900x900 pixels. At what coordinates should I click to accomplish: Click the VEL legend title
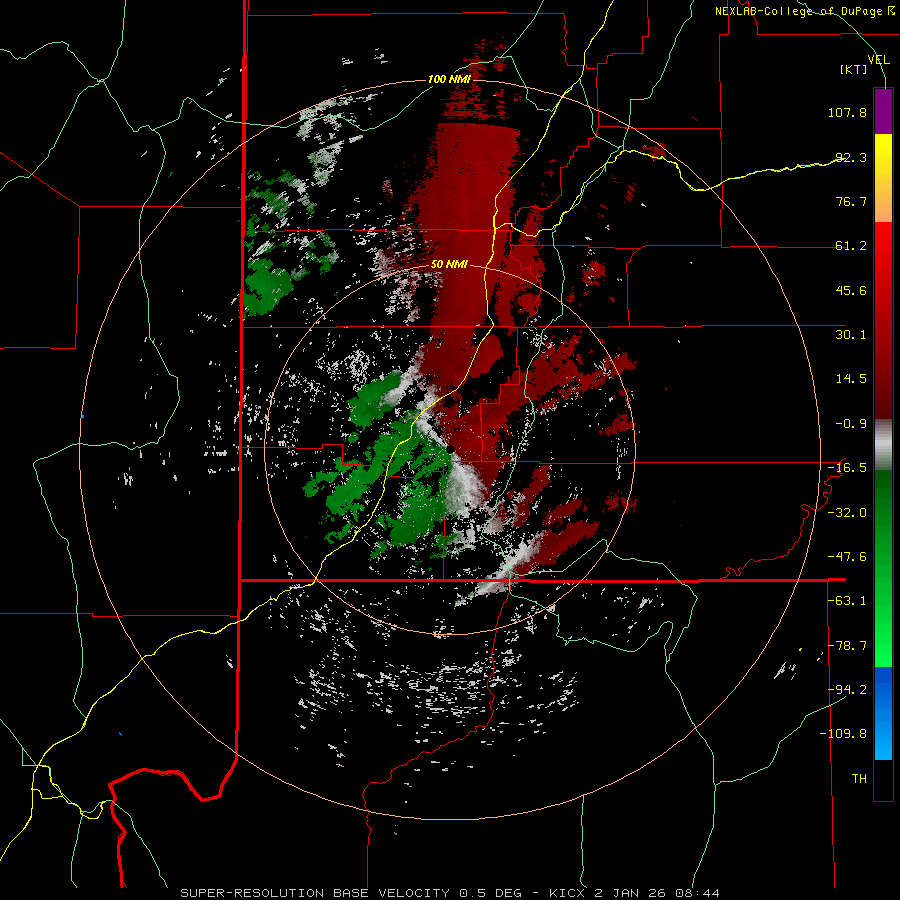tap(878, 59)
